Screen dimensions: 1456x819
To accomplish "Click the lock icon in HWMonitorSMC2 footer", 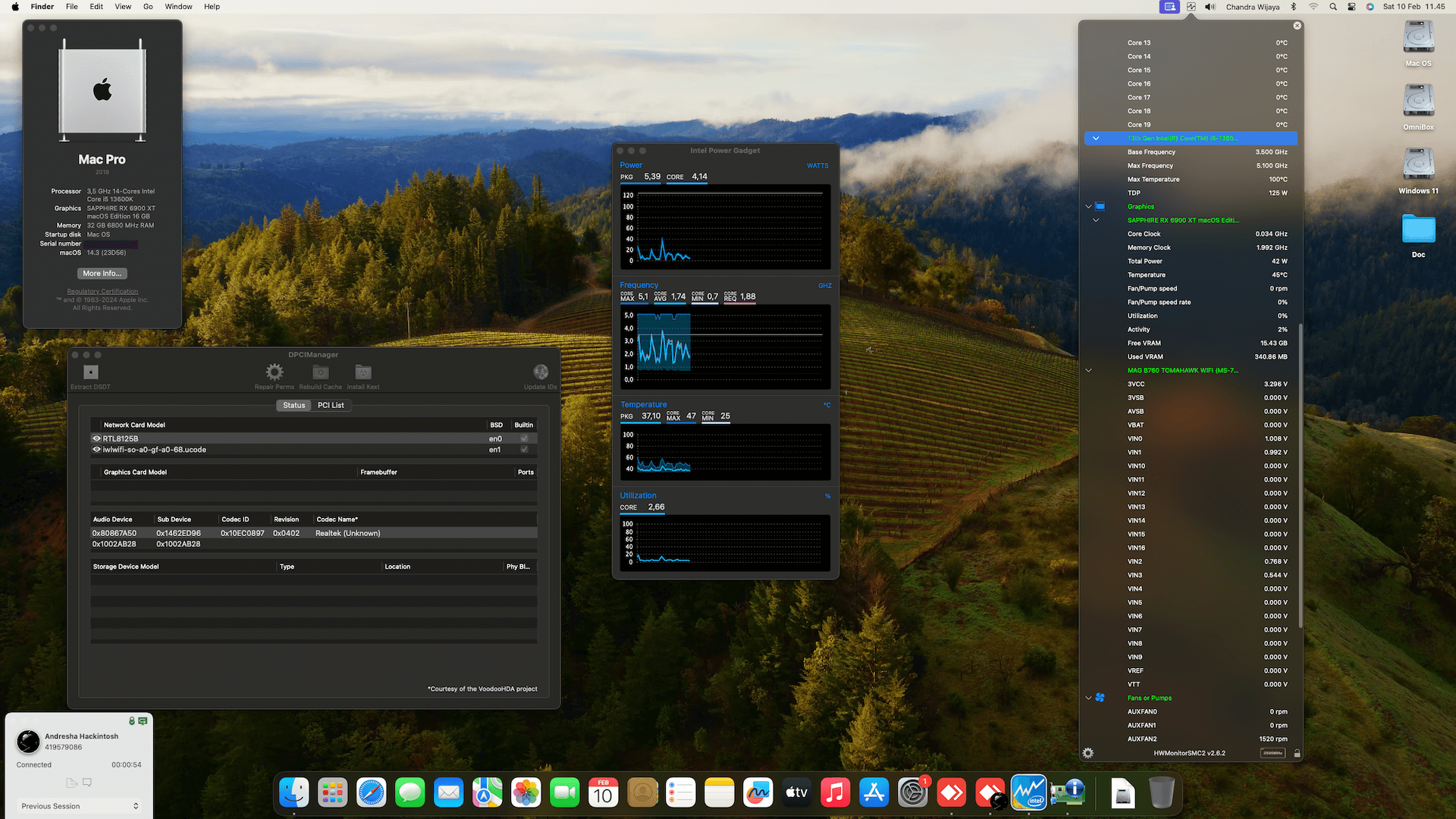I will (x=1298, y=753).
